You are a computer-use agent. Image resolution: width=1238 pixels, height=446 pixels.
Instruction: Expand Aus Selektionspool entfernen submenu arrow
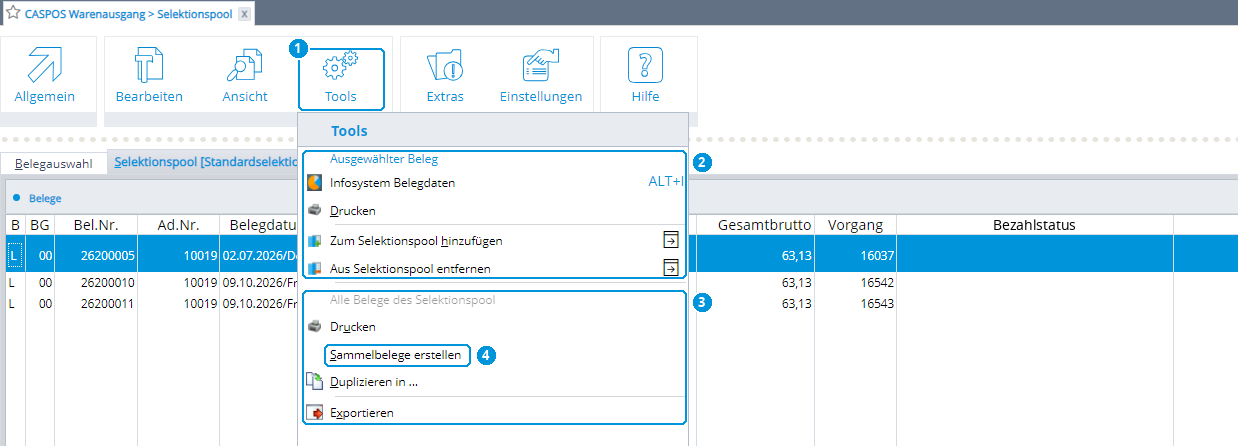coord(671,267)
